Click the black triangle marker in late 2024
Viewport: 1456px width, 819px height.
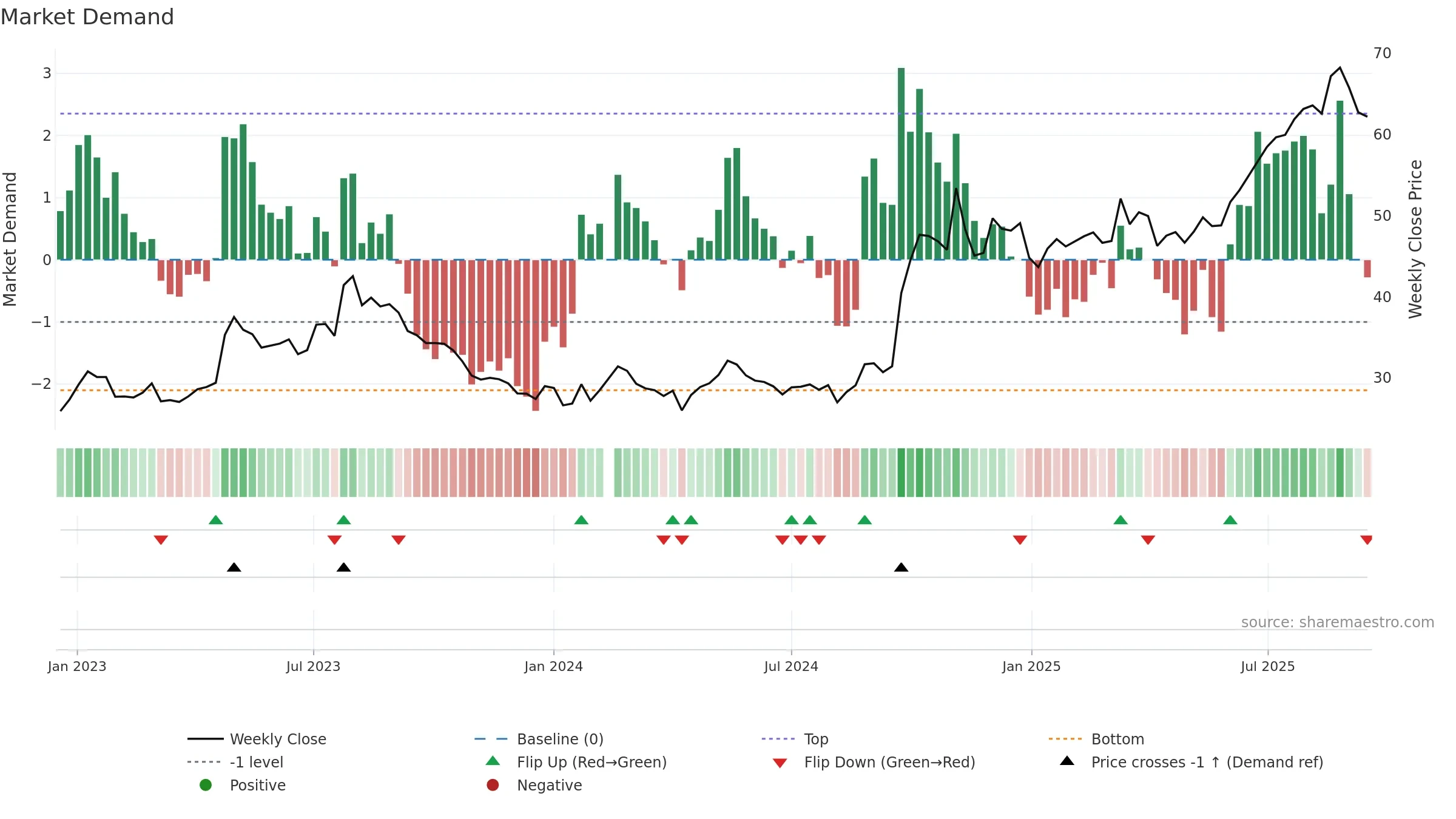(901, 567)
